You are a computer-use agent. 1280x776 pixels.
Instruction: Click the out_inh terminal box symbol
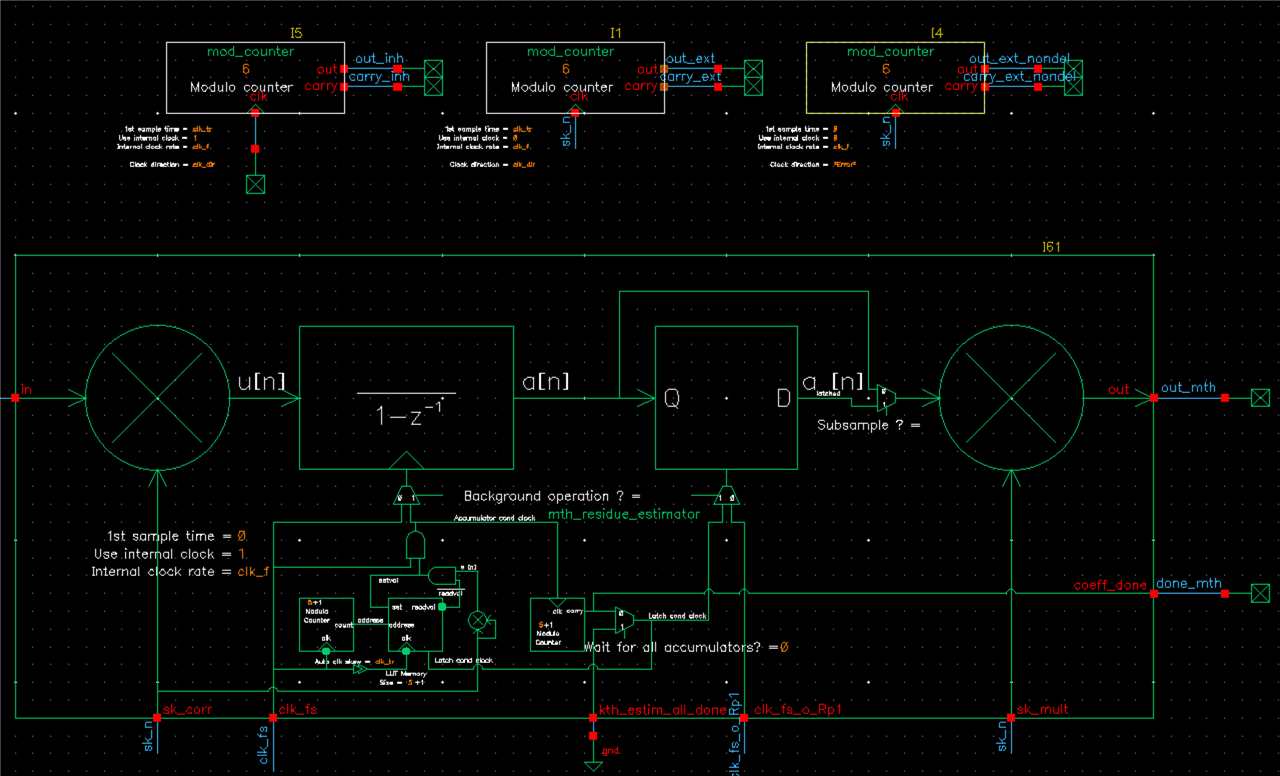[x=434, y=70]
